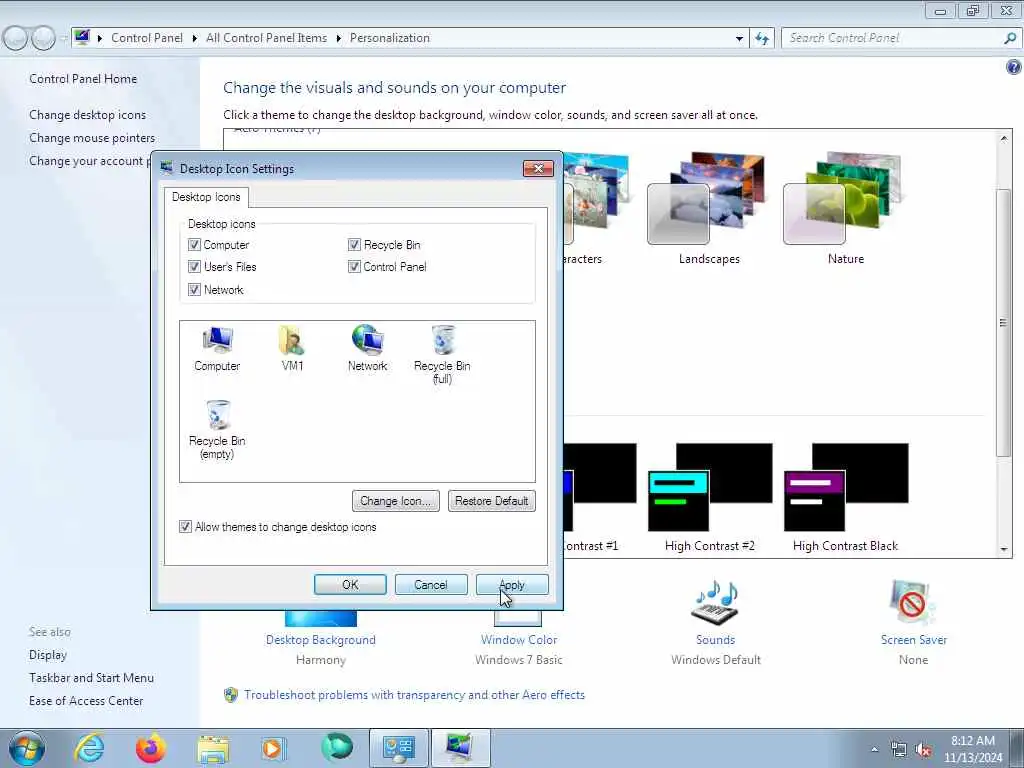Open the Change mouse pointers link
The width and height of the screenshot is (1024, 768).
(92, 138)
